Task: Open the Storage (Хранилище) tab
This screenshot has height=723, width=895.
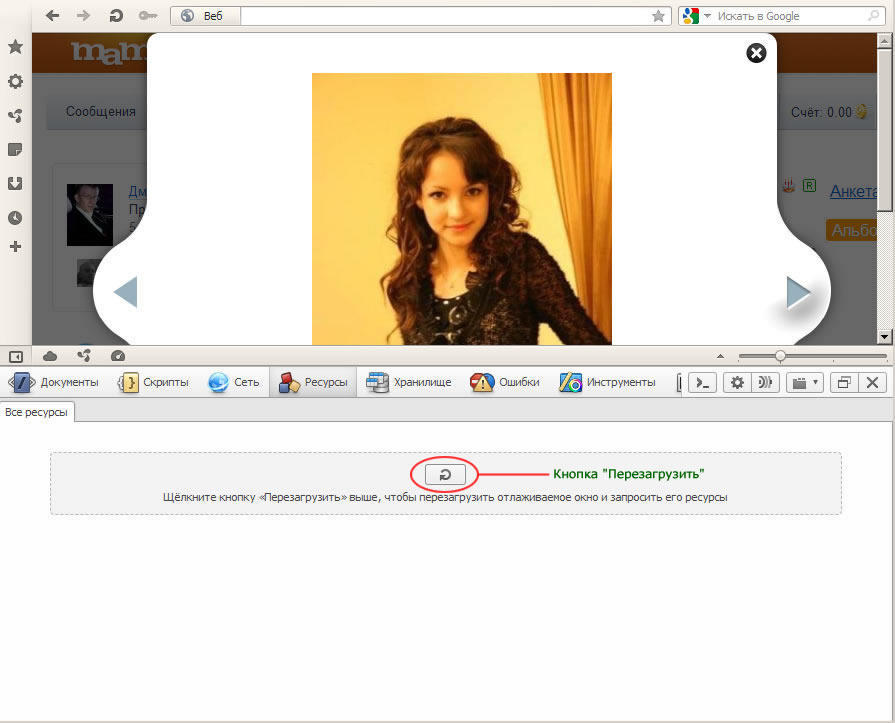Action: [409, 382]
